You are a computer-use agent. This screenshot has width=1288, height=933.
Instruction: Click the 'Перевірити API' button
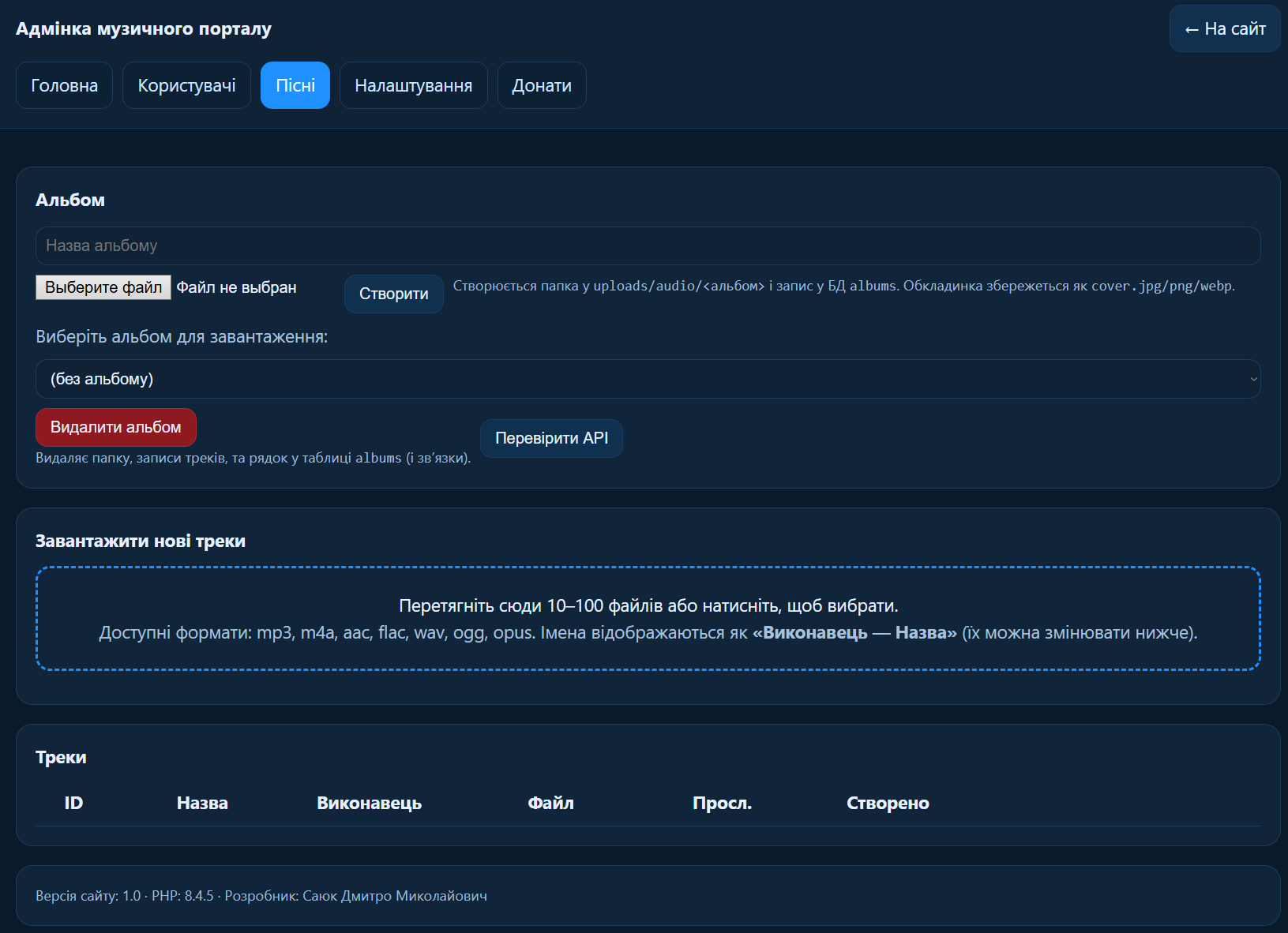551,438
